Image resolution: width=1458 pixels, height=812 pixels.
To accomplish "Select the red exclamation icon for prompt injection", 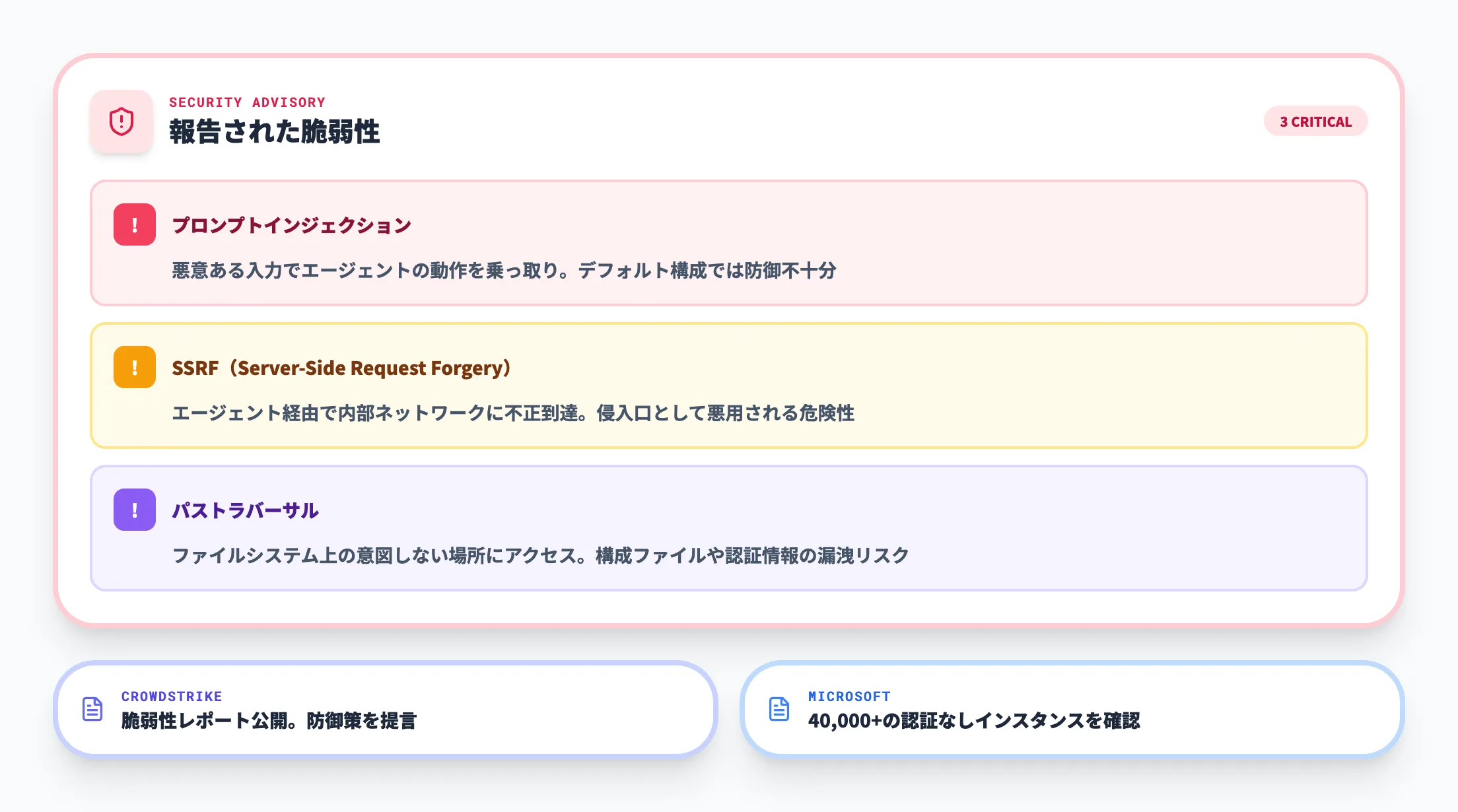I will pyautogui.click(x=135, y=224).
